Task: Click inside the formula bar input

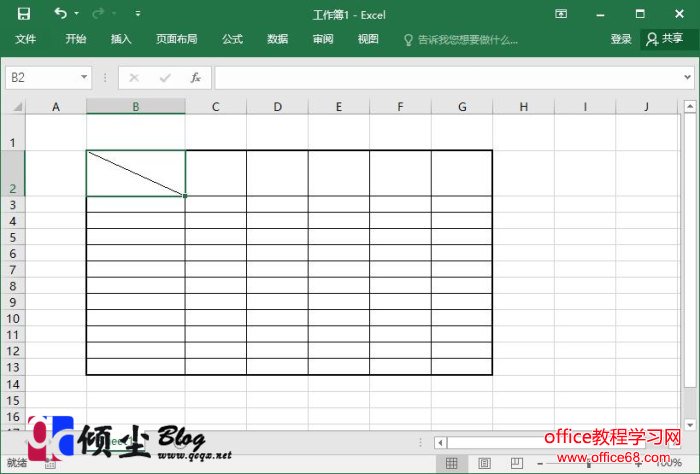Action: pos(448,78)
